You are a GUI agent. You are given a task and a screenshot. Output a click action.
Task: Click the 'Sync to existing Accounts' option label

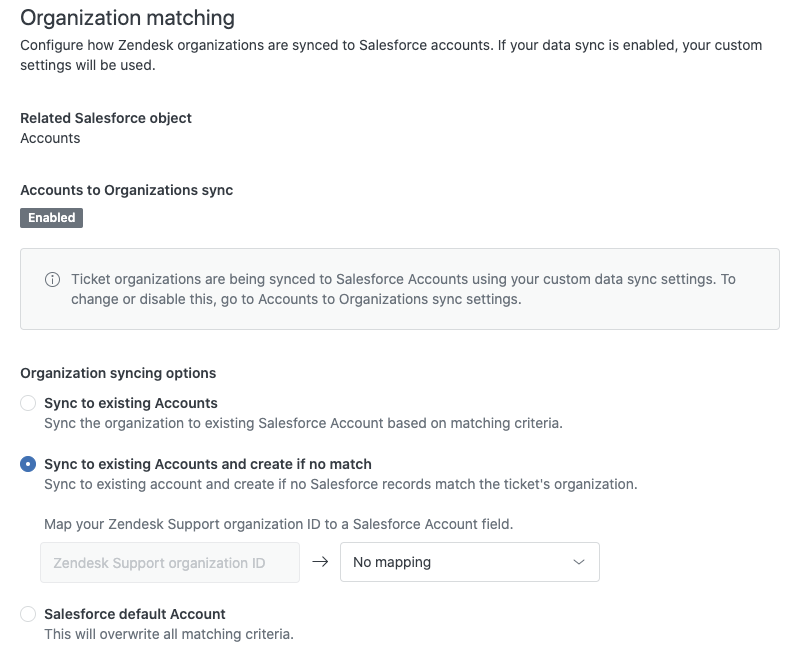coord(131,403)
